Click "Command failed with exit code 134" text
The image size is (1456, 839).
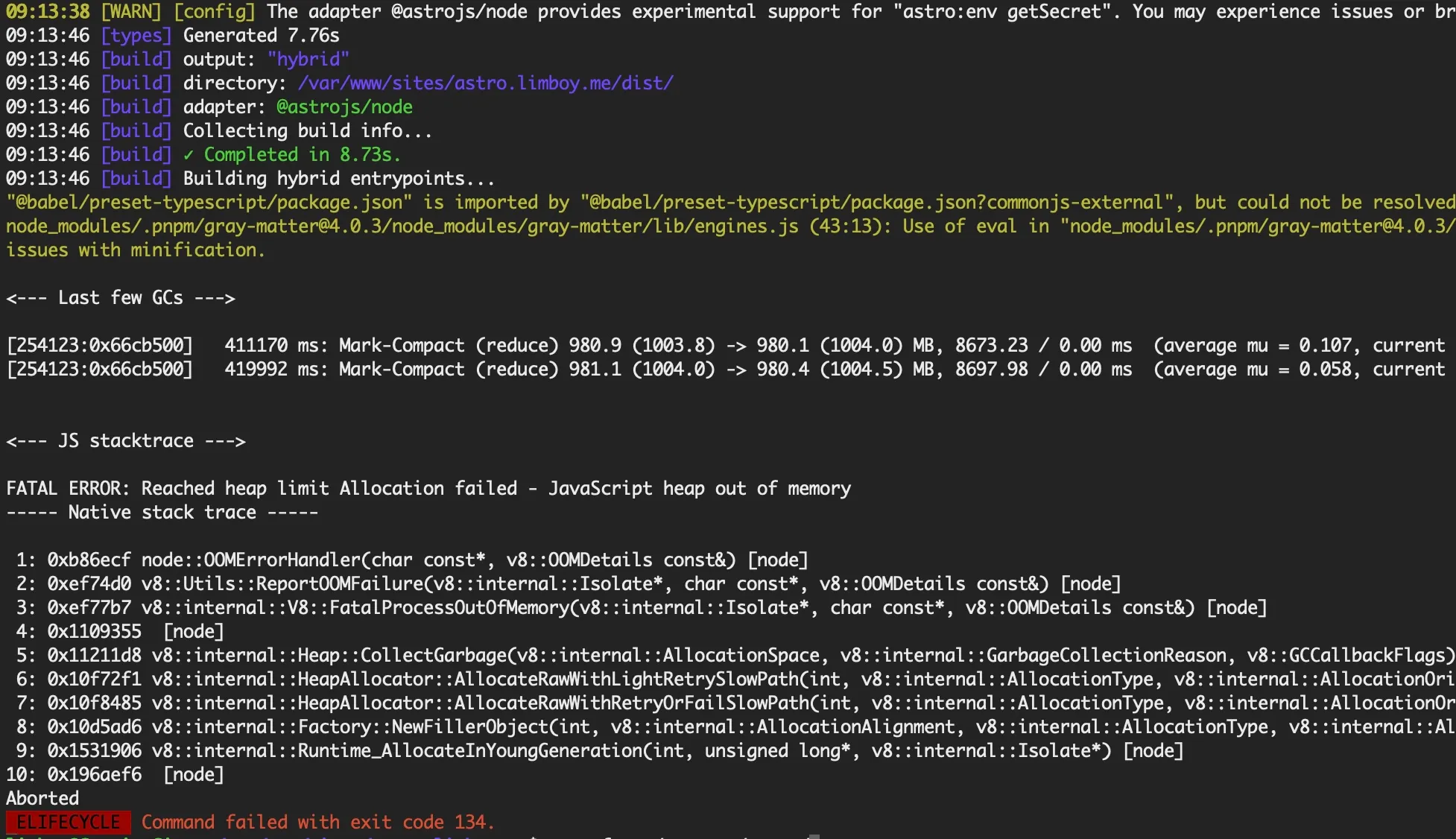pyautogui.click(x=317, y=822)
